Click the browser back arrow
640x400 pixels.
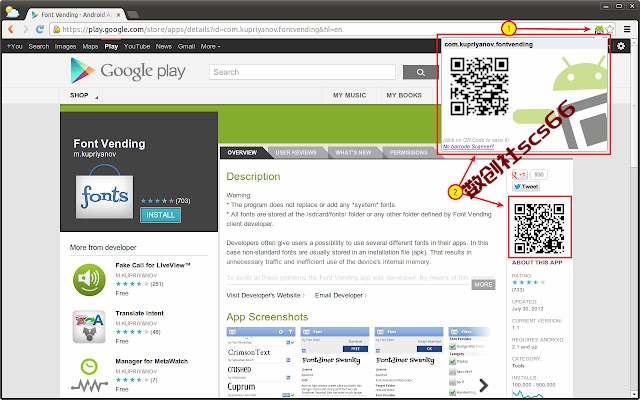(11, 29)
